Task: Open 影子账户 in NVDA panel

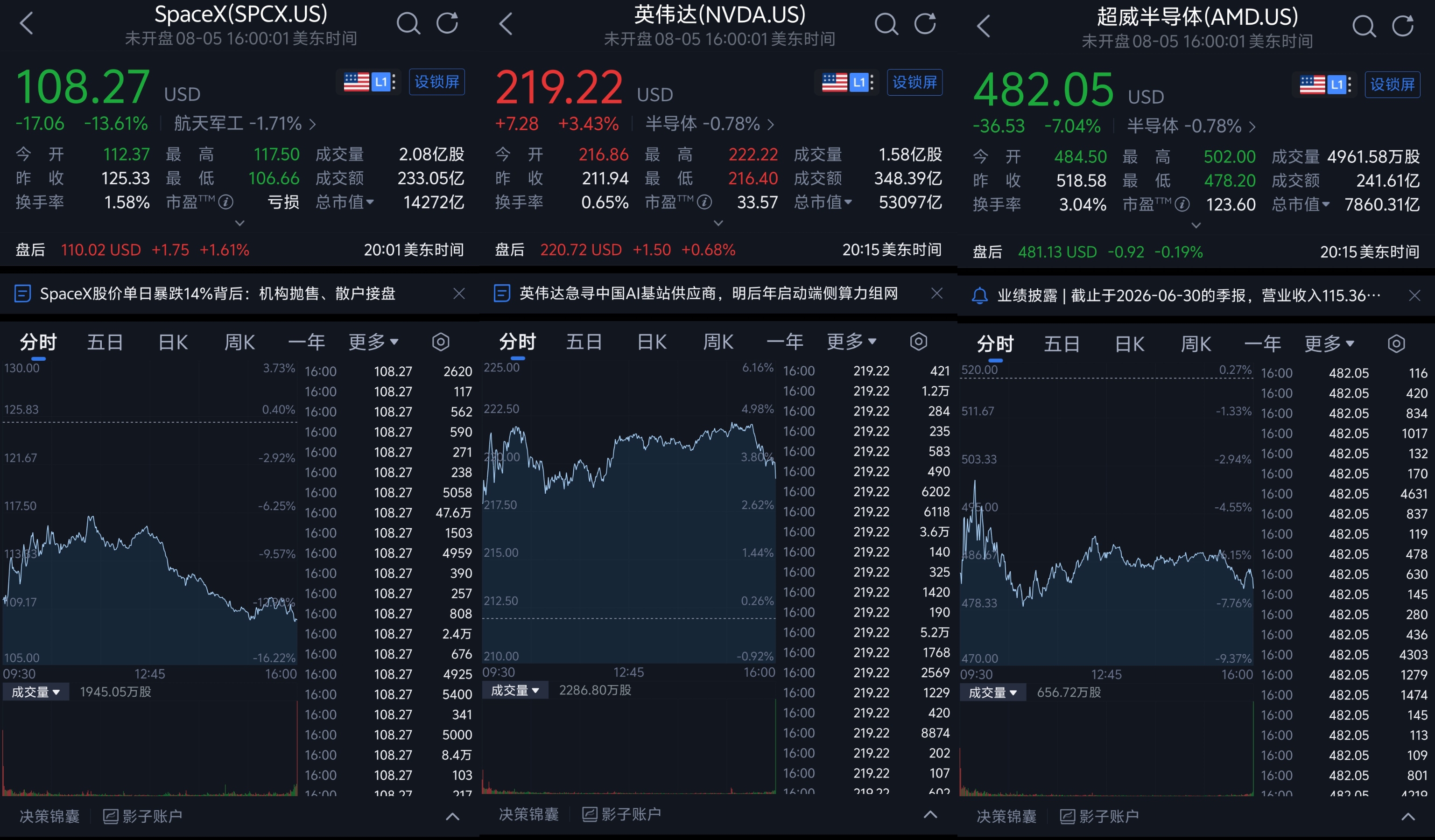Action: pyautogui.click(x=622, y=814)
